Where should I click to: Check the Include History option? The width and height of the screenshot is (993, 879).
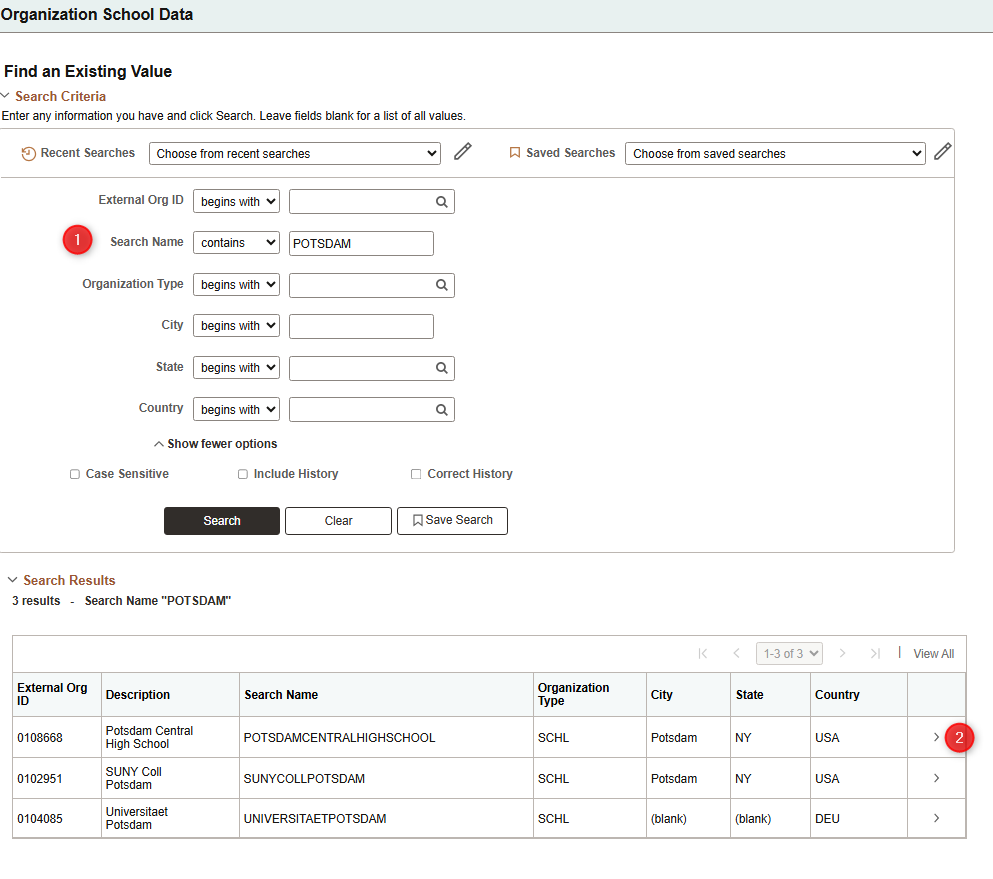click(243, 474)
